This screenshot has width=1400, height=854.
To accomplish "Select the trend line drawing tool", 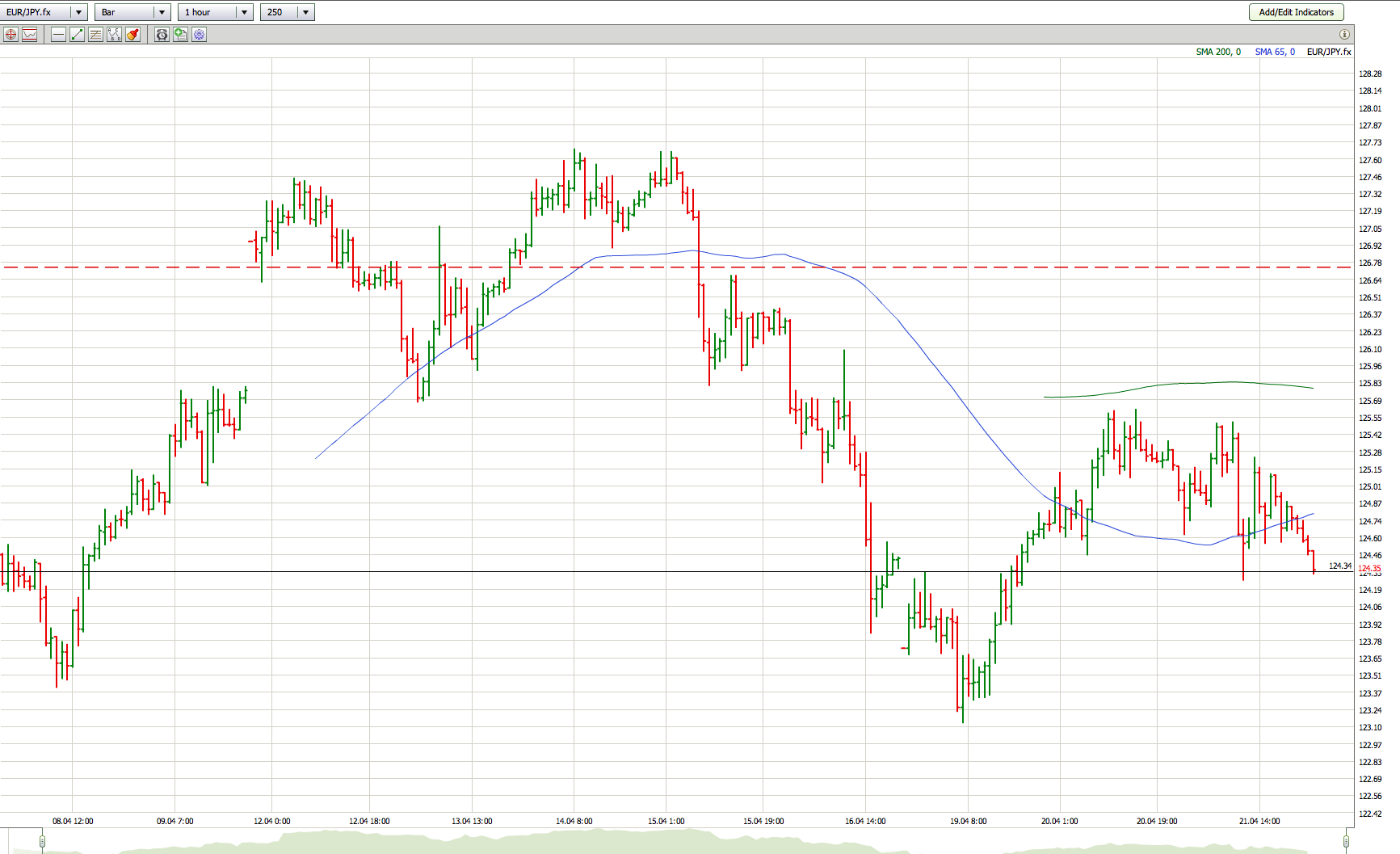I will [x=77, y=35].
